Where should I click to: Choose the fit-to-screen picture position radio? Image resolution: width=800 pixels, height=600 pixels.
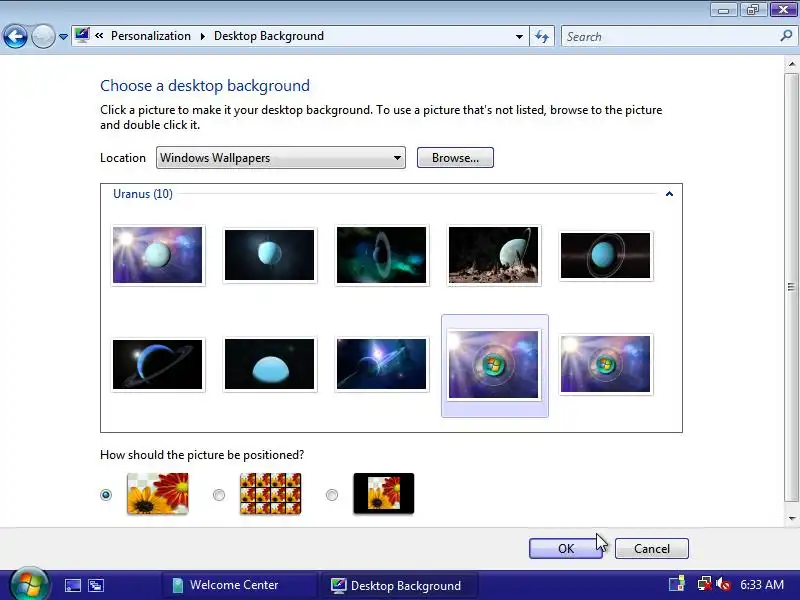(106, 495)
